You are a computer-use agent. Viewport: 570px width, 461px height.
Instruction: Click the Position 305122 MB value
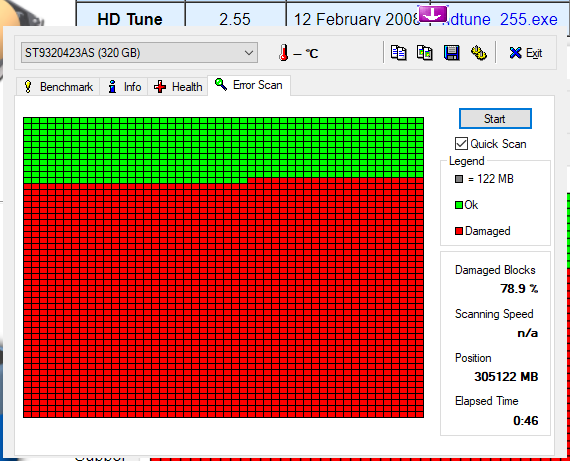pos(506,377)
